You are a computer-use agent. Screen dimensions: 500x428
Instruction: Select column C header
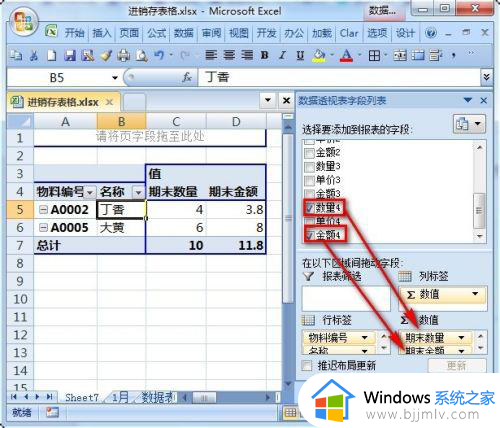176,121
